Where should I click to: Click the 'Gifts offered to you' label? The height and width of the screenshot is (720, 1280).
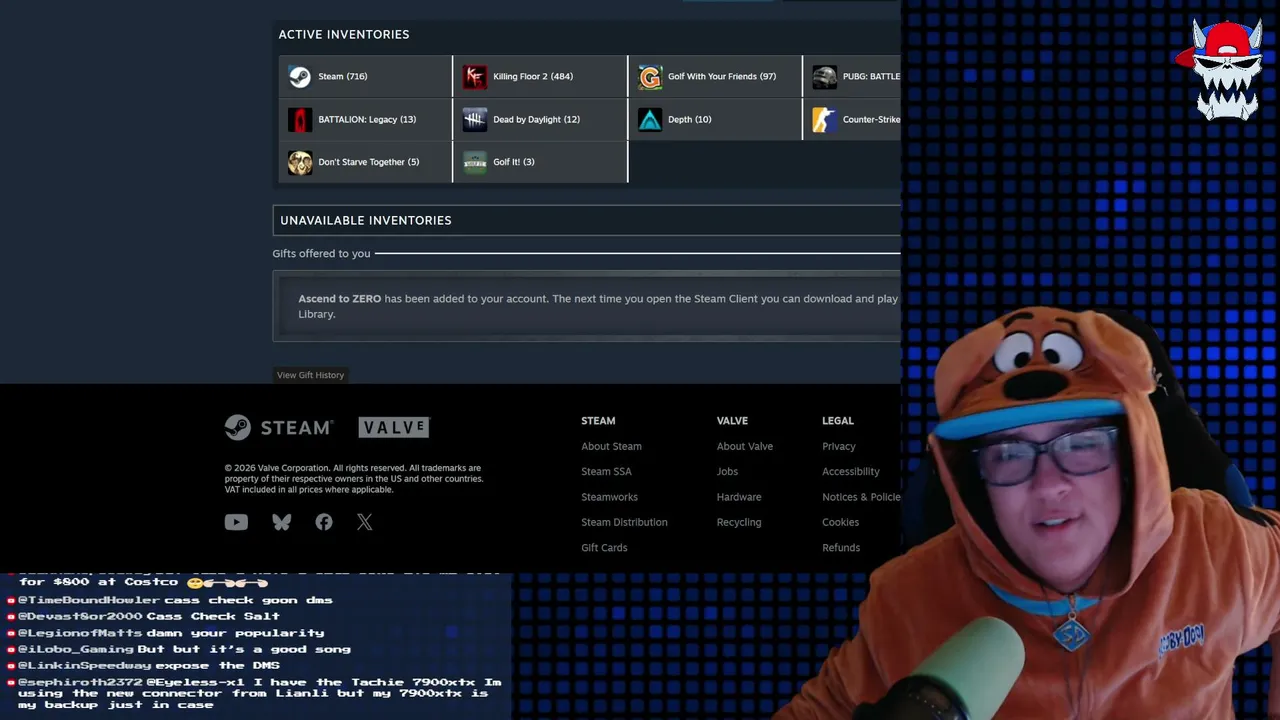pos(321,254)
